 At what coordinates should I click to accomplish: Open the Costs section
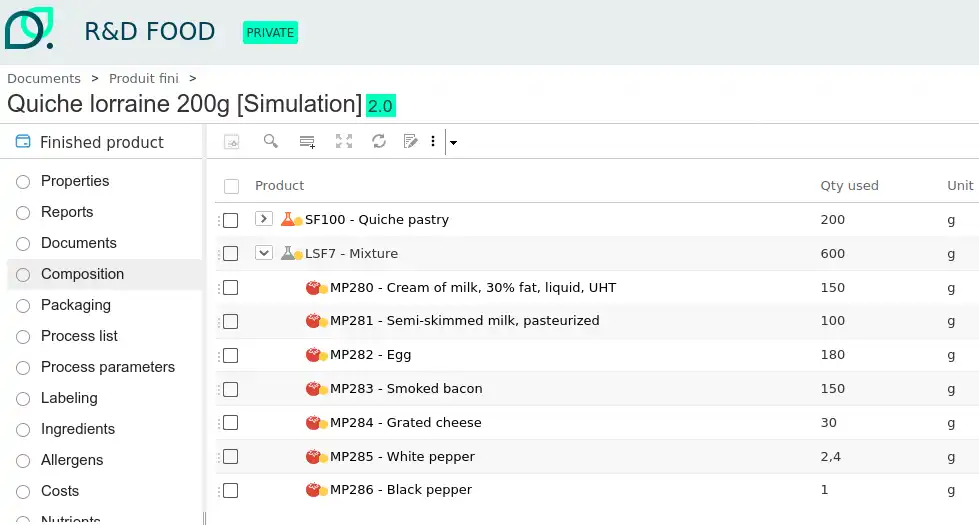pyautogui.click(x=60, y=491)
